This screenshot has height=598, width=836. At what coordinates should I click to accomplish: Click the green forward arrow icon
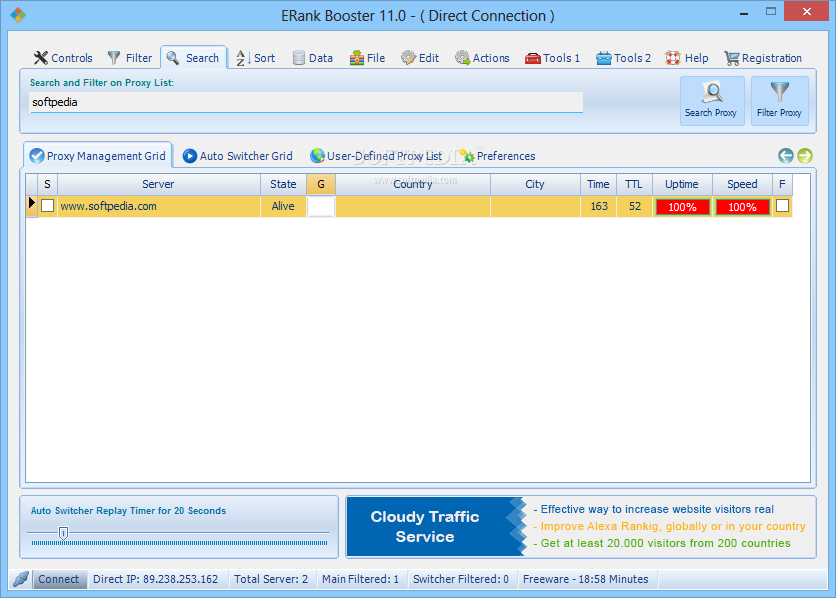click(805, 156)
